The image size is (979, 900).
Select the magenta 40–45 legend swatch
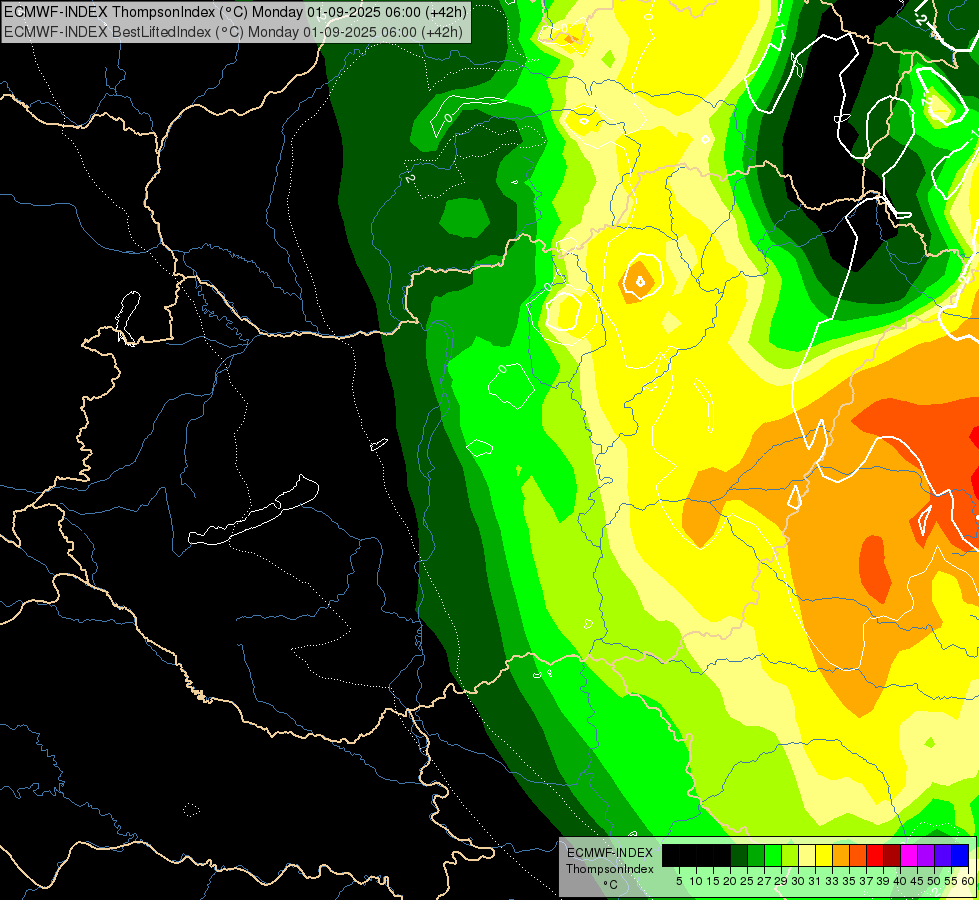click(x=909, y=855)
